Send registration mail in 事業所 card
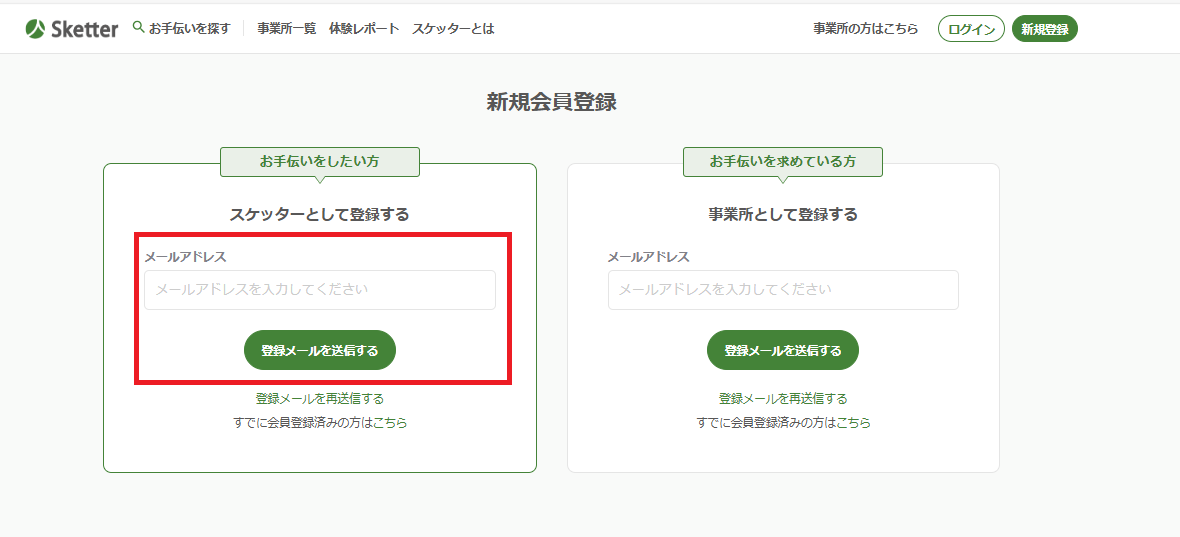This screenshot has height=537, width=1180. point(783,350)
